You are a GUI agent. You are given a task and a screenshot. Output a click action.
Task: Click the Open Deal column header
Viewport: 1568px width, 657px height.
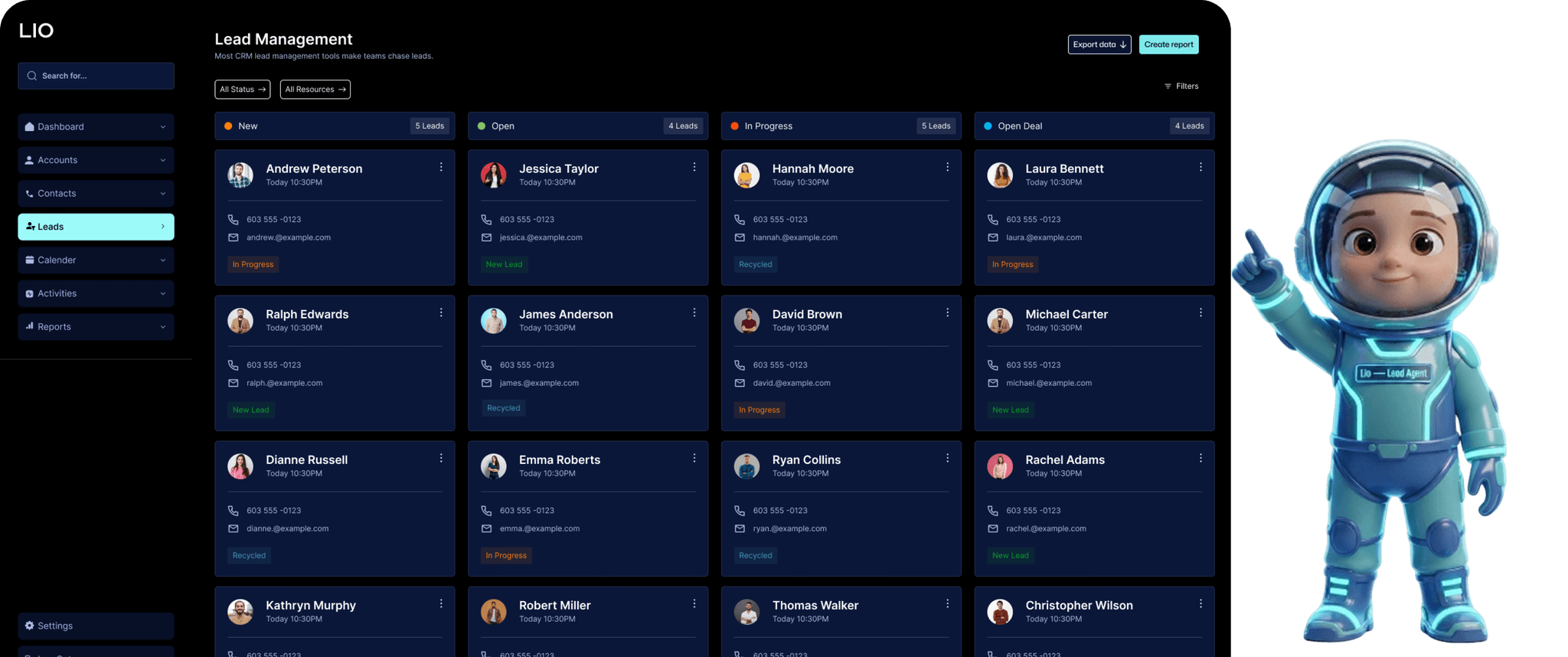pyautogui.click(x=1094, y=126)
